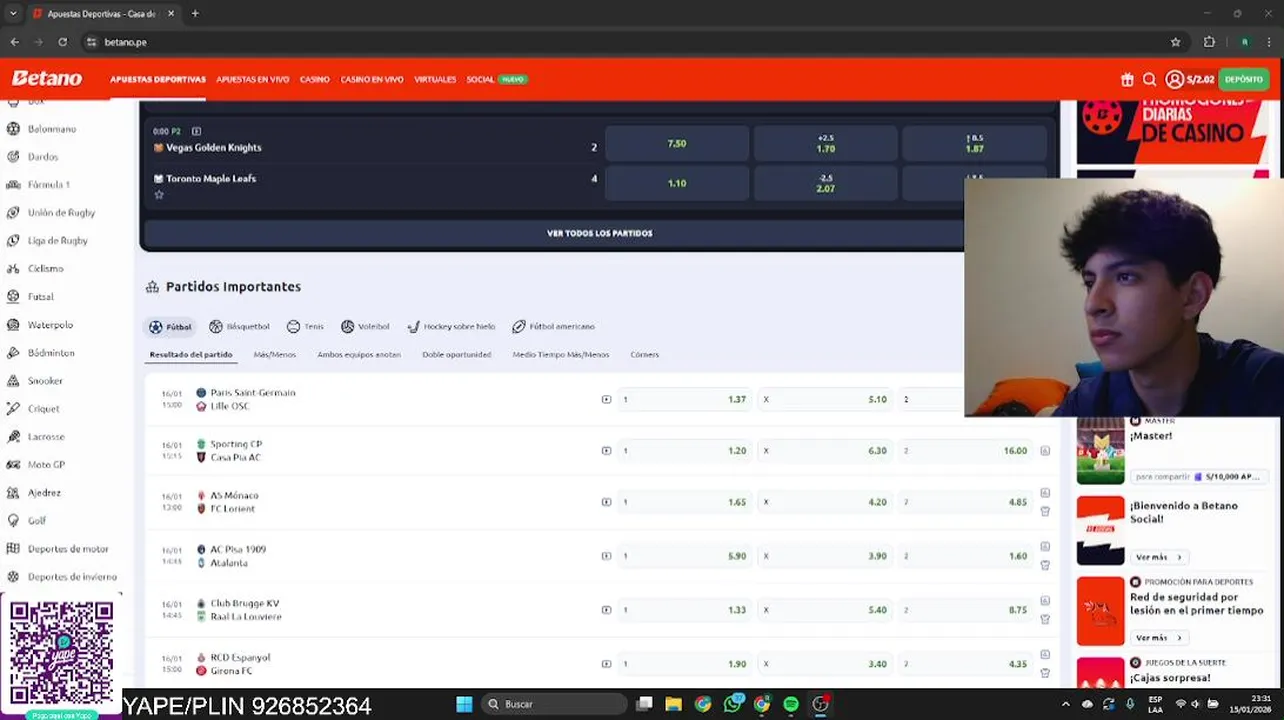The image size is (1284, 720).
Task: Select Club Brugge home odds 1.33
Action: click(x=684, y=610)
